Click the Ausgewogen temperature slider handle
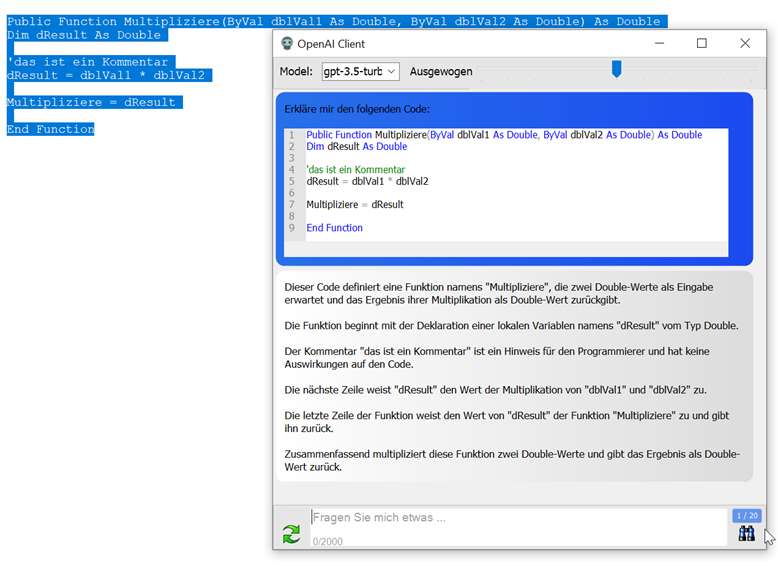The image size is (778, 566). click(x=616, y=69)
